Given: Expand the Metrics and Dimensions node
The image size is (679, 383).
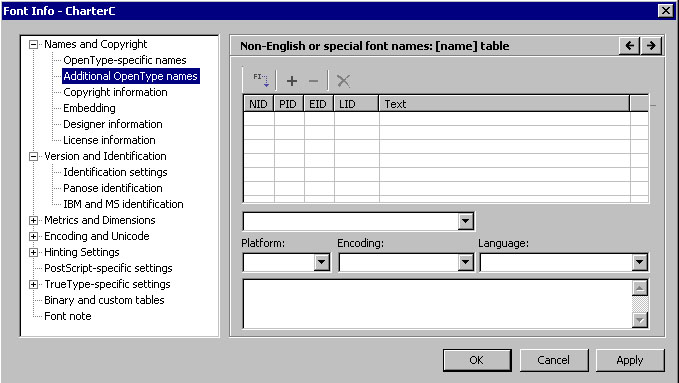Looking at the screenshot, I should pos(33,220).
